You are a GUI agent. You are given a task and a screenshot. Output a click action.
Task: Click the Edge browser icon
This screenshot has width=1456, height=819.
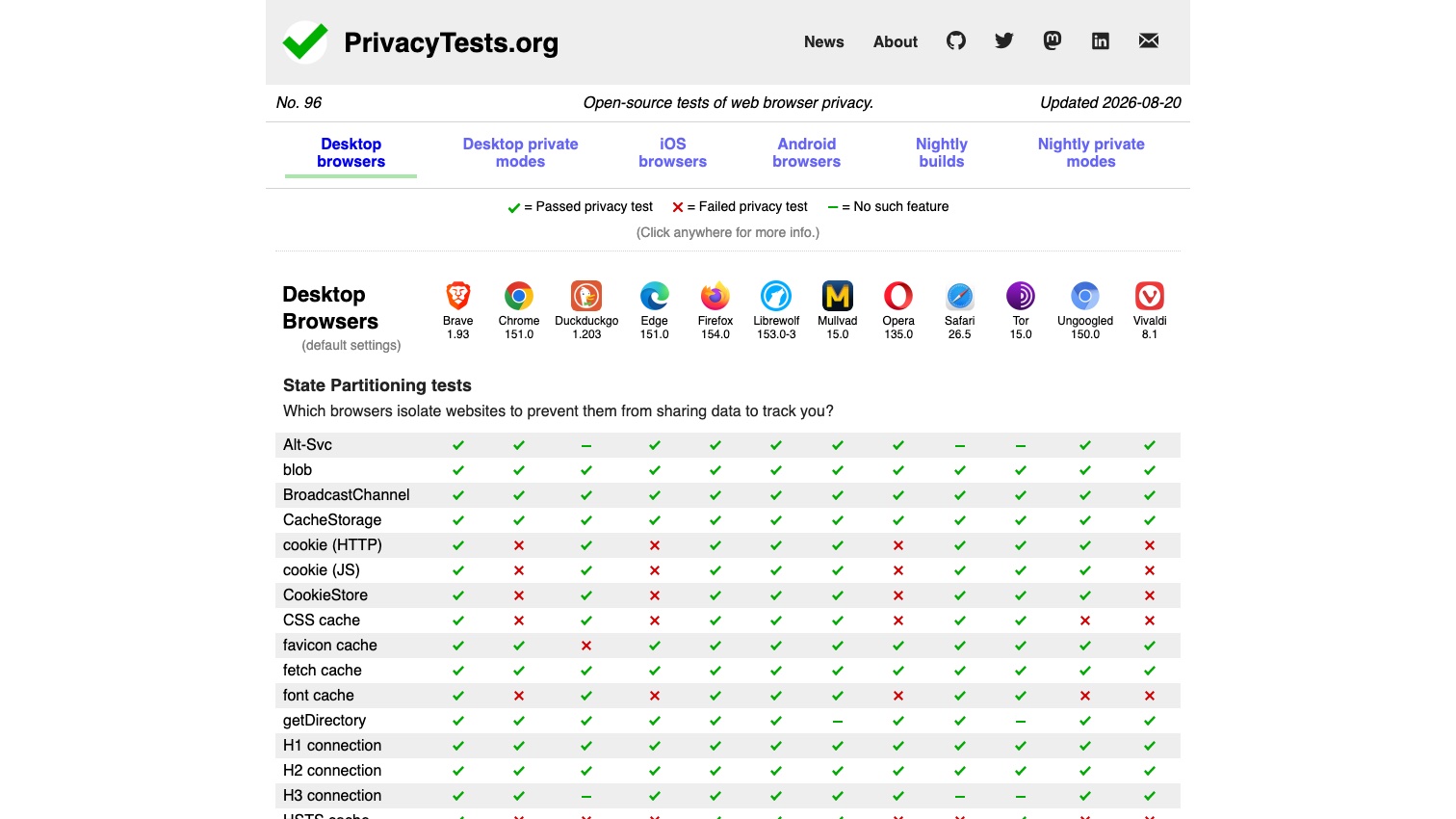pos(655,296)
